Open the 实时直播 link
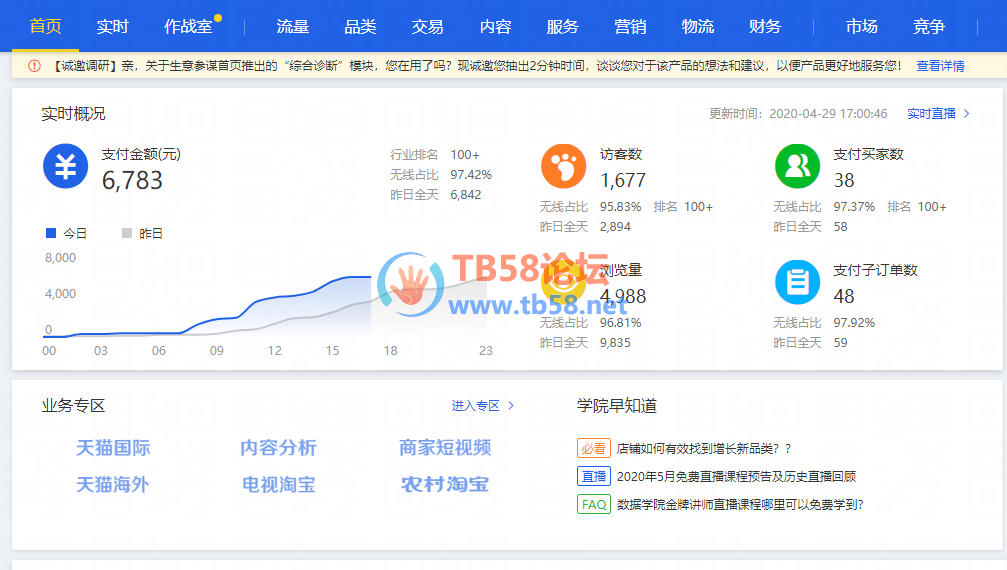This screenshot has width=1007, height=570. 931,114
